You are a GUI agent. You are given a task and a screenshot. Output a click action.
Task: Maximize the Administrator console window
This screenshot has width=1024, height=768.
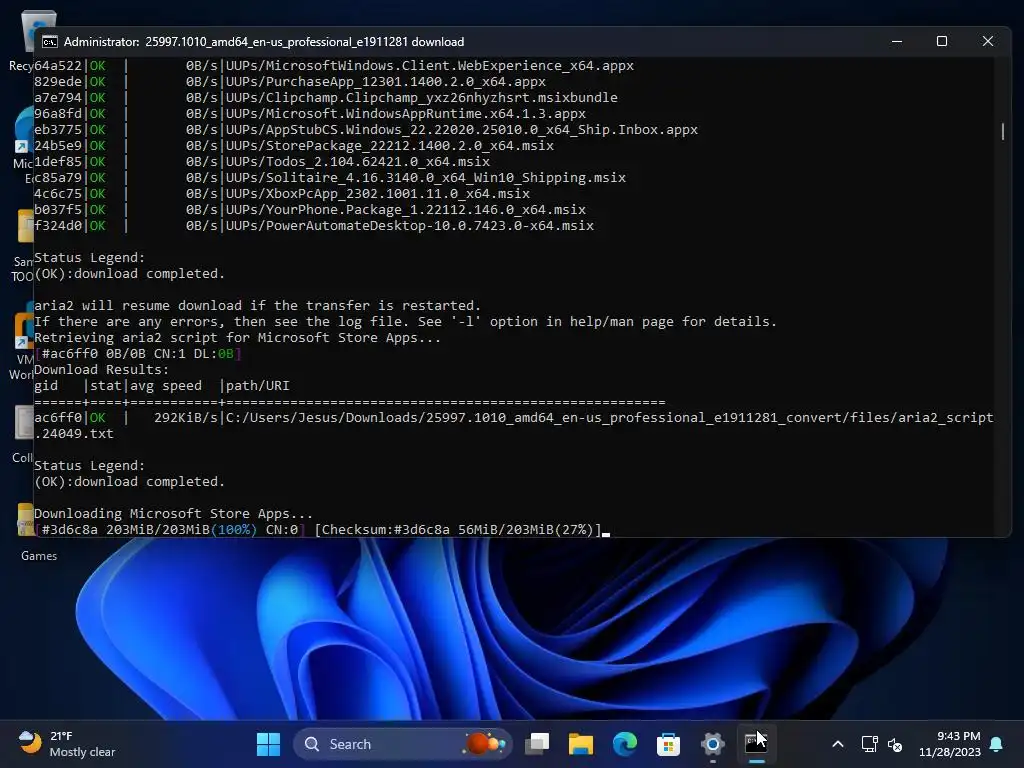click(942, 41)
